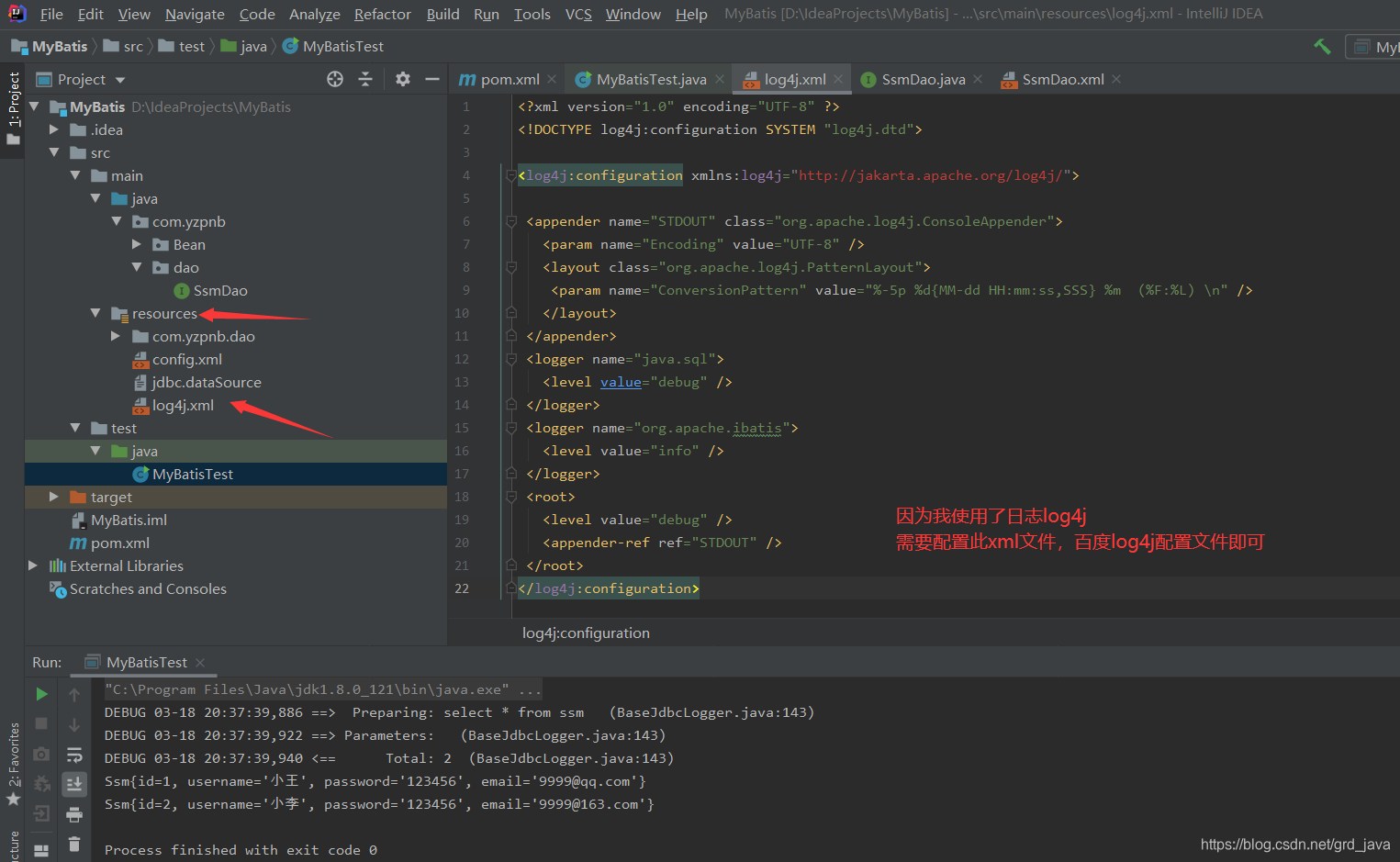Expand the Bean package
Viewport: 1400px width, 862px height.
(x=137, y=244)
